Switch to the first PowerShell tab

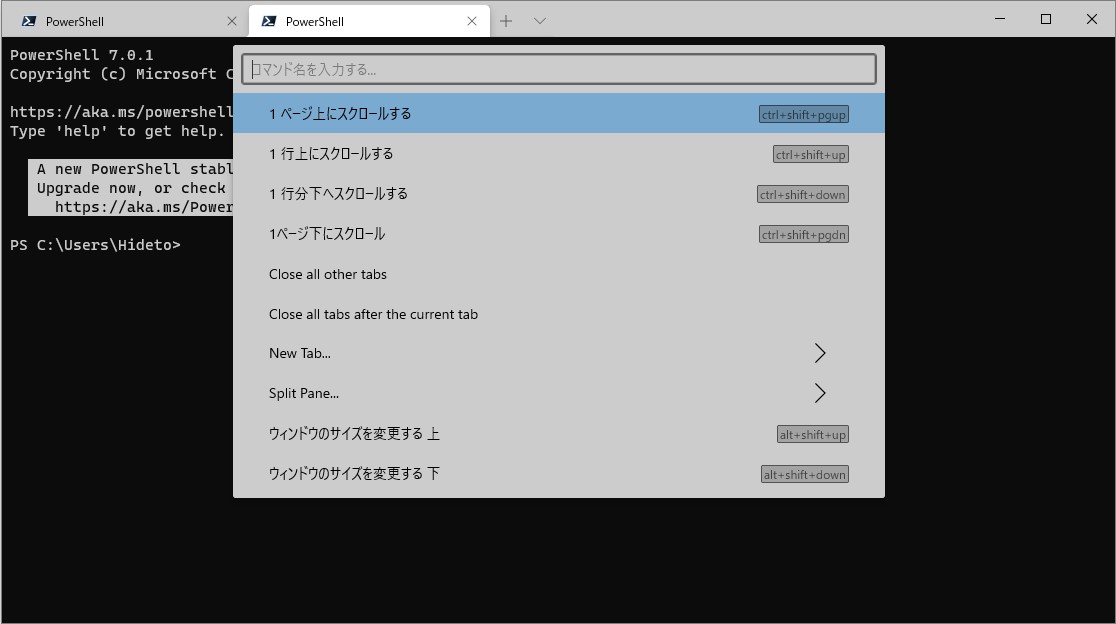[x=120, y=19]
